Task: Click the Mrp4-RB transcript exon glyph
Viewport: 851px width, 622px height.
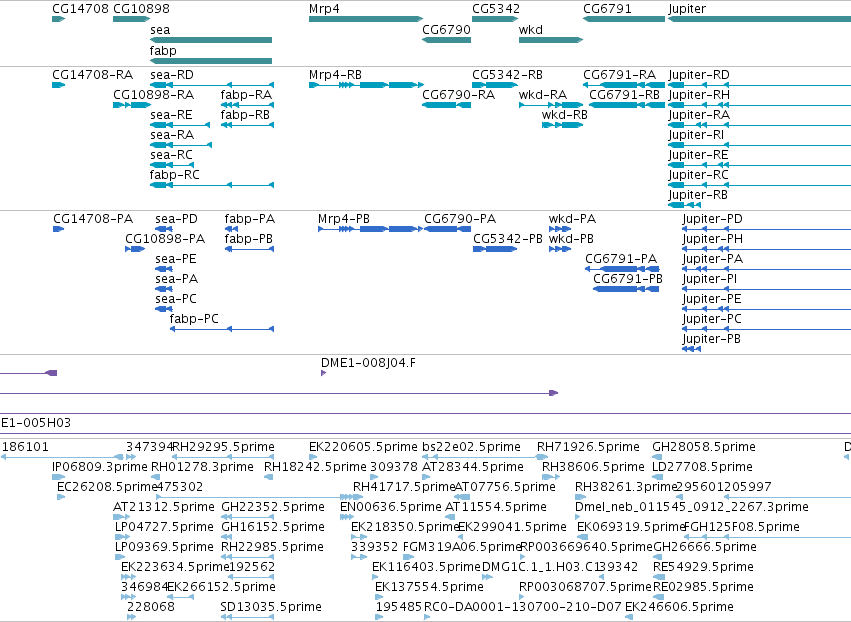Action: pyautogui.click(x=366, y=85)
